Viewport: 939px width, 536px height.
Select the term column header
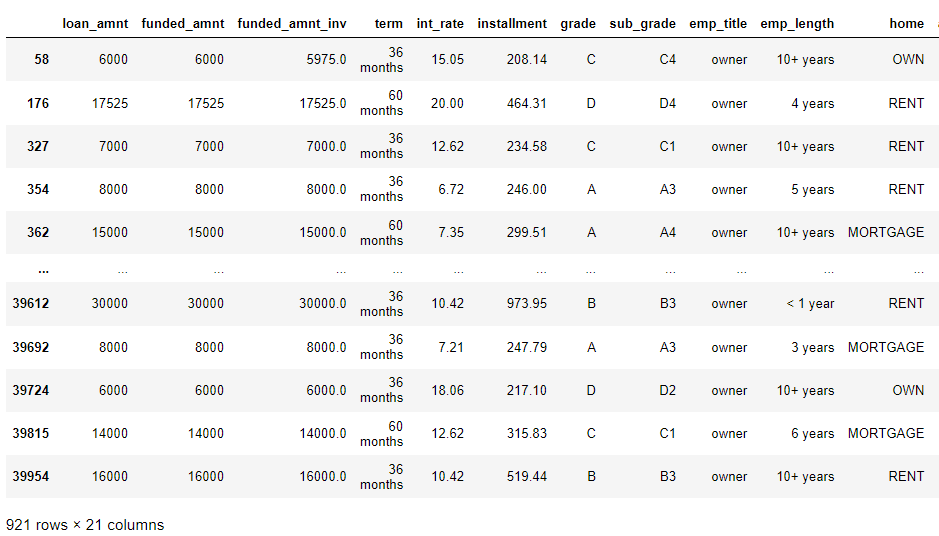click(x=389, y=23)
